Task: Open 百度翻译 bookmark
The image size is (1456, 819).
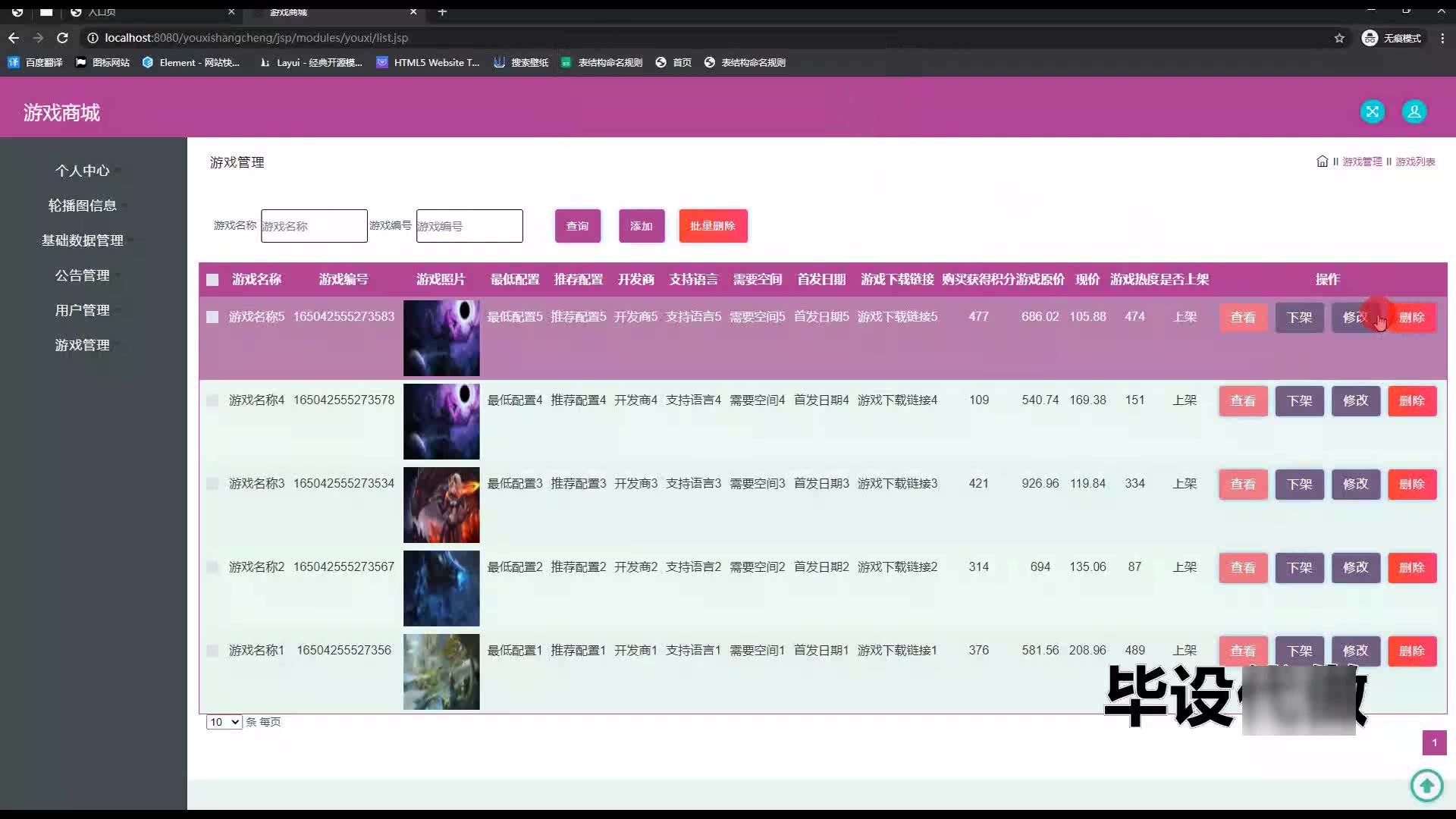Action: point(35,62)
